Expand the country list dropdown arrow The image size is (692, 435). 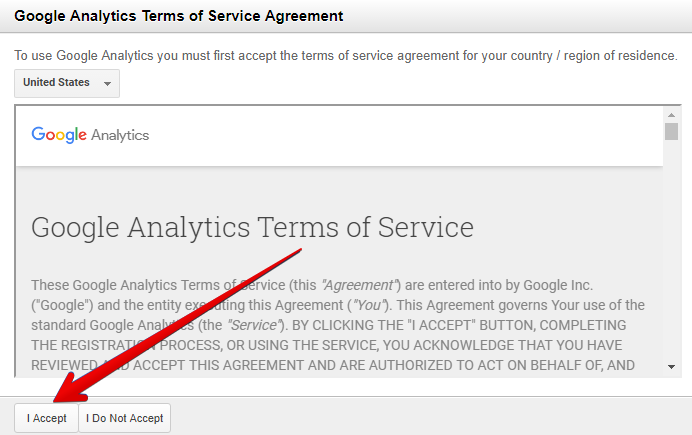[107, 83]
